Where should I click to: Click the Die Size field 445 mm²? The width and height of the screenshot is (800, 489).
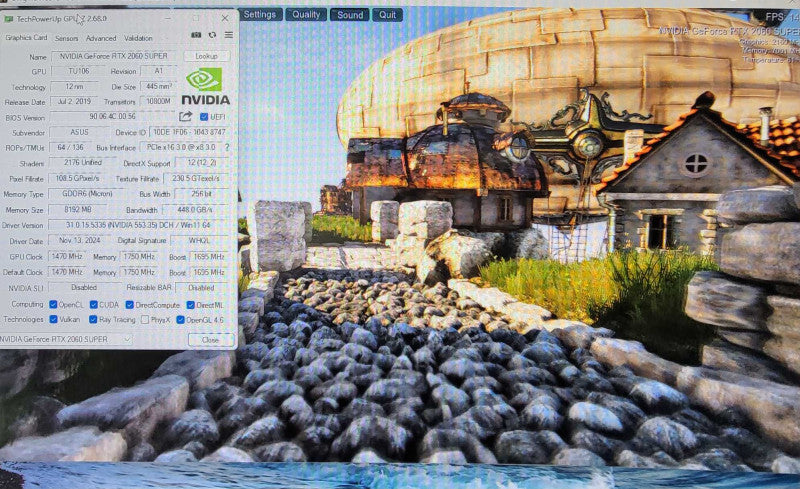click(158, 87)
